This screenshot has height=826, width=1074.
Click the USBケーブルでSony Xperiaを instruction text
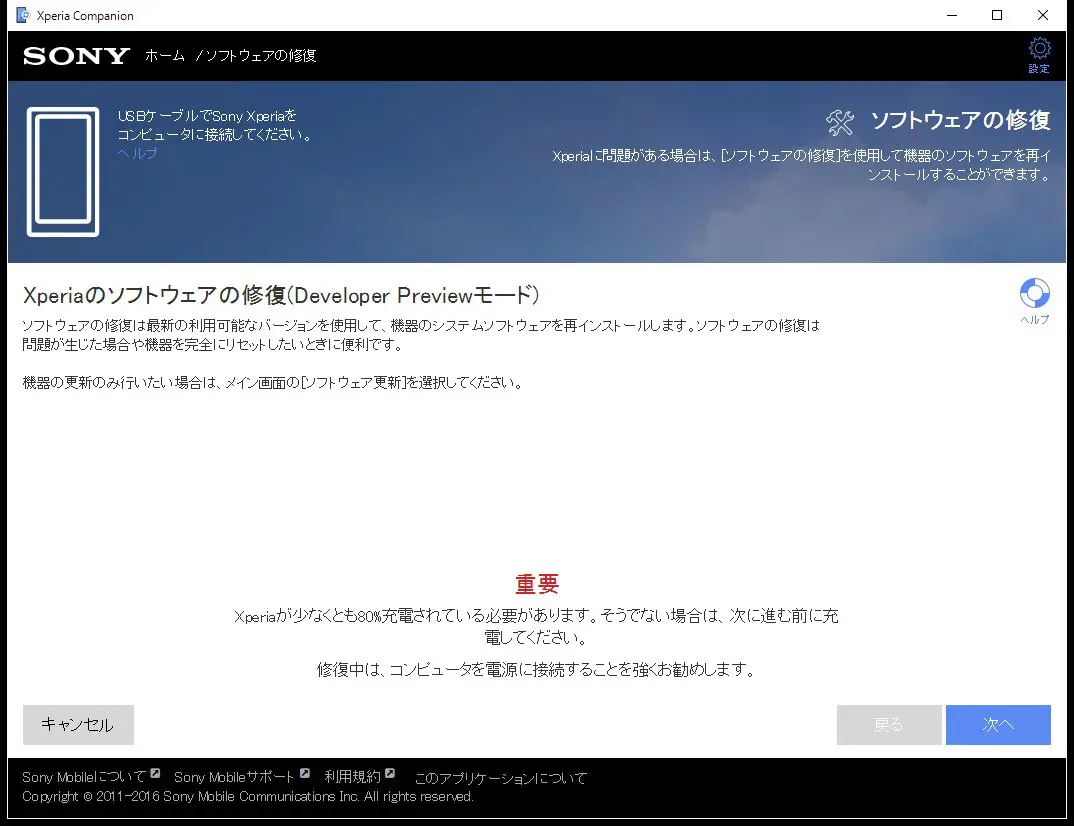tap(215, 125)
